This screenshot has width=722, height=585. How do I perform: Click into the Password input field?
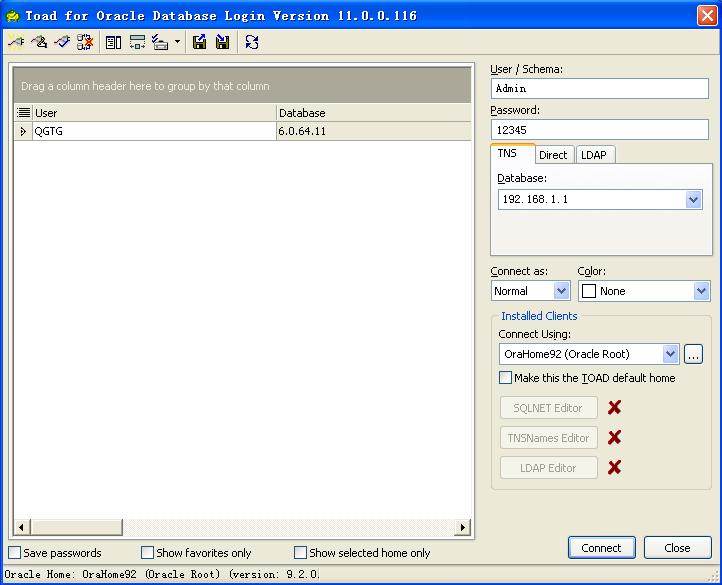[600, 130]
